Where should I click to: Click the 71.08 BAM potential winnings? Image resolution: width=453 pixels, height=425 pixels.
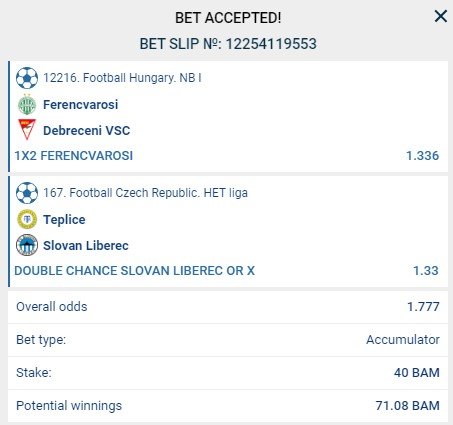point(407,406)
